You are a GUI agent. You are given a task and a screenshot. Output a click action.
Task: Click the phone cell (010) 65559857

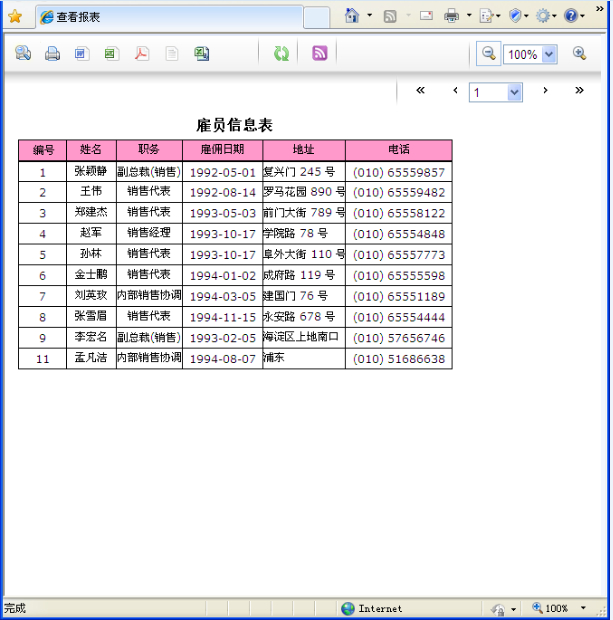399,172
